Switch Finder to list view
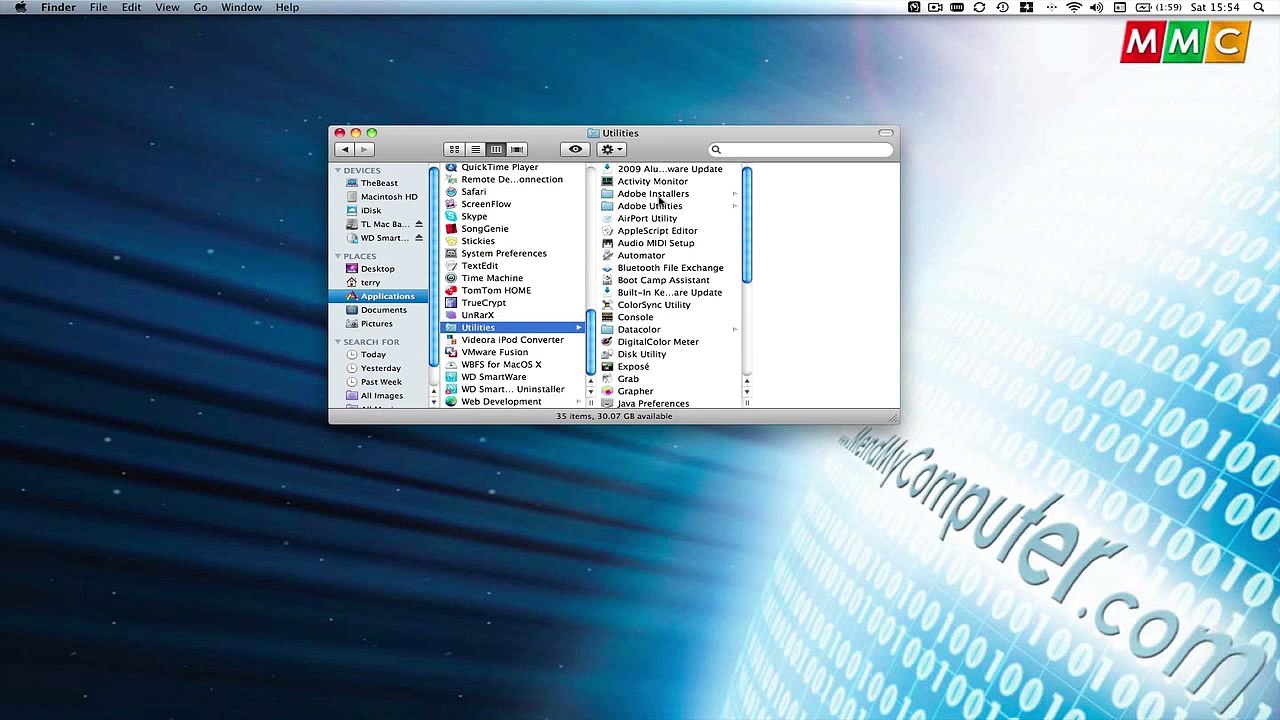The height and width of the screenshot is (720, 1280). coord(475,150)
